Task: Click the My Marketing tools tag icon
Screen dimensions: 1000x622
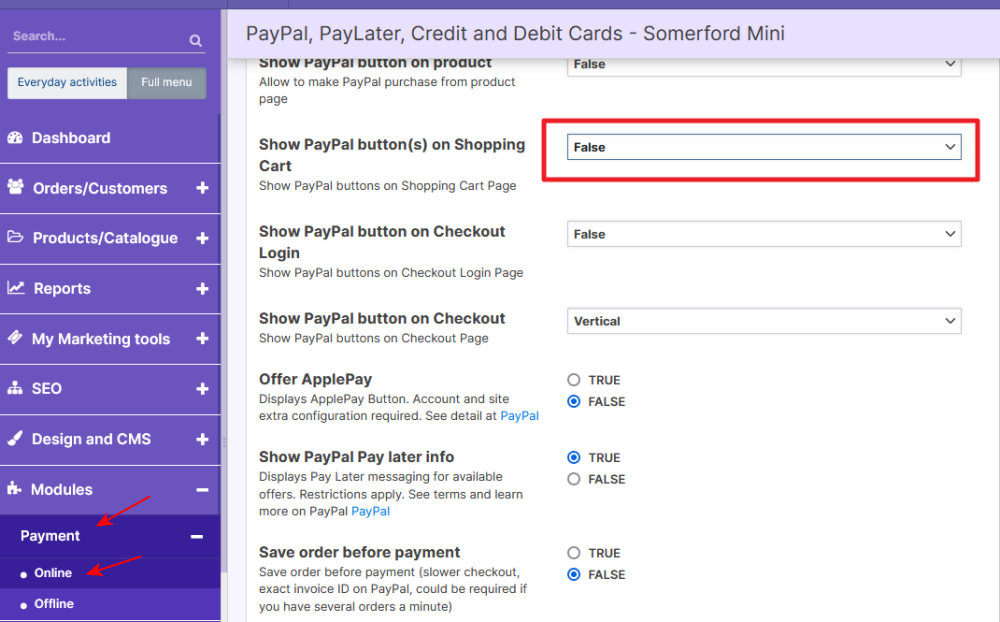Action: click(15, 338)
